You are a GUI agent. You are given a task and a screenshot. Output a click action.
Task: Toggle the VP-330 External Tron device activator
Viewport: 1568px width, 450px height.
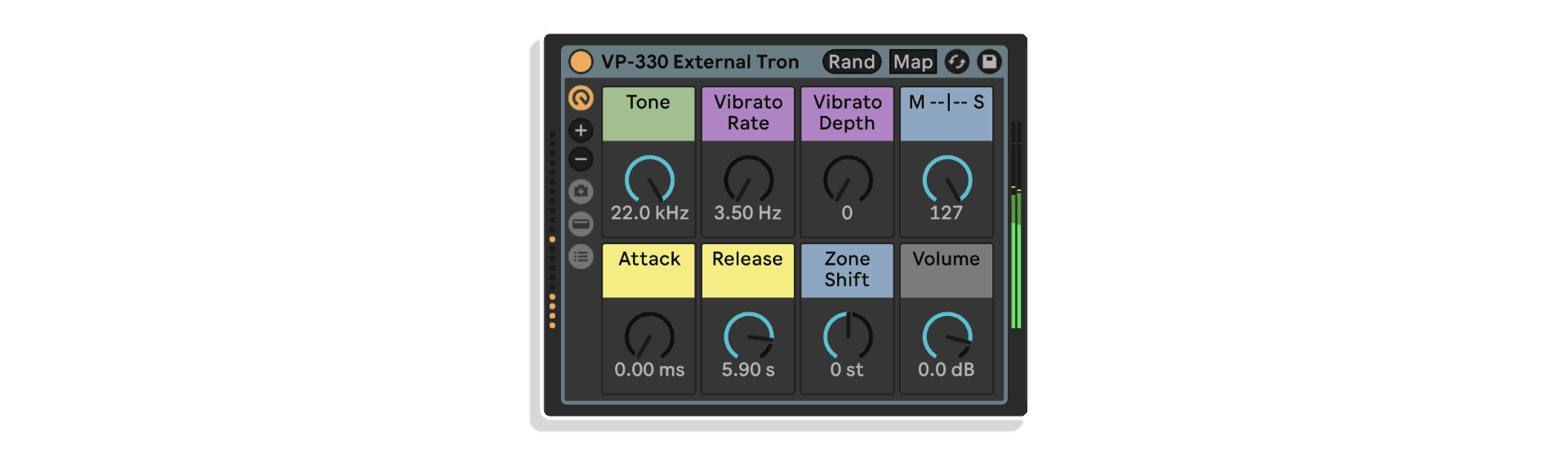pyautogui.click(x=581, y=61)
